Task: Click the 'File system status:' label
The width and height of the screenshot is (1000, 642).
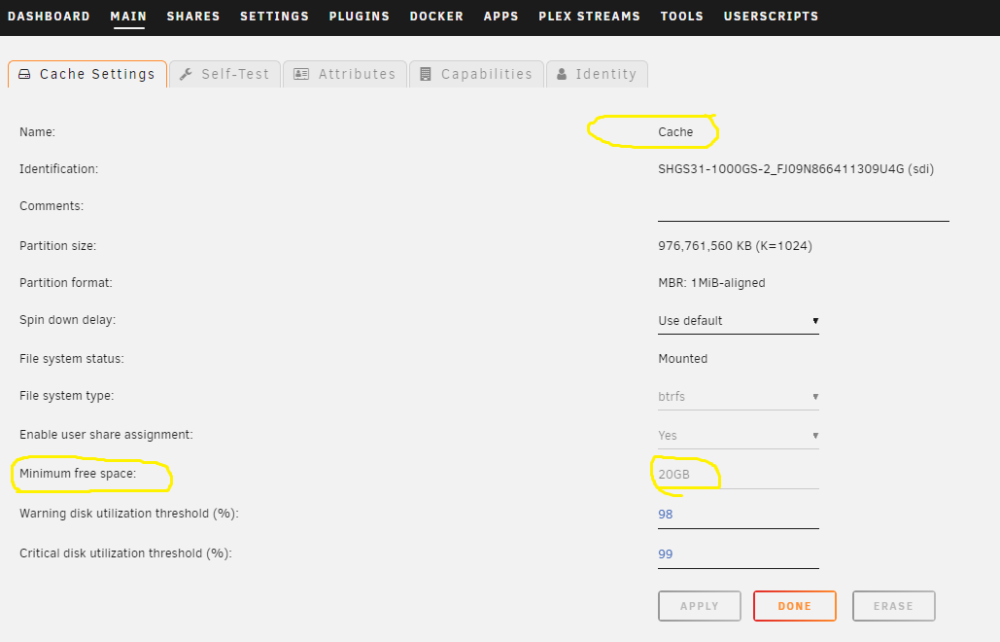Action: coord(71,359)
